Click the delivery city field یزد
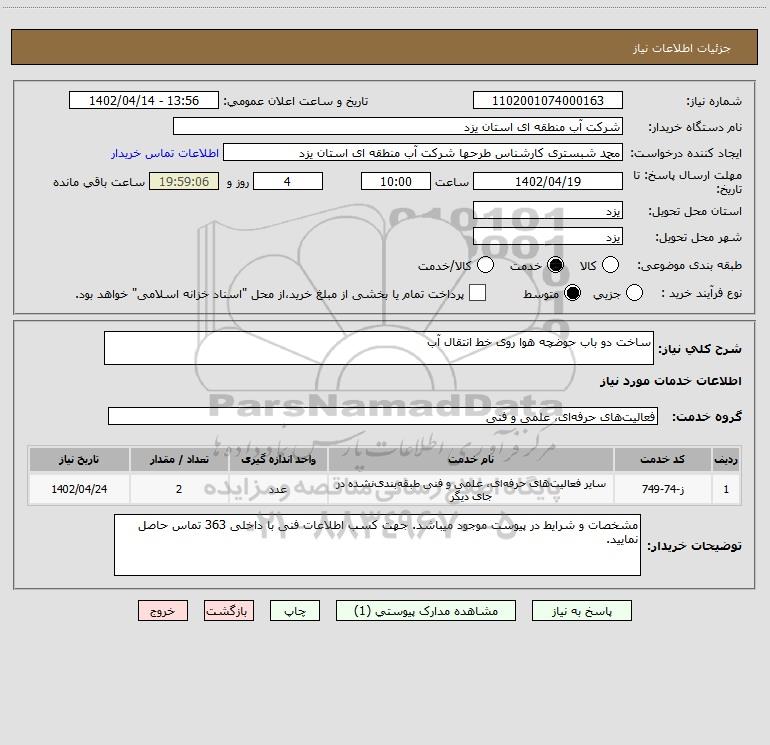Viewport: 770px width, 745px height. pyautogui.click(x=548, y=237)
